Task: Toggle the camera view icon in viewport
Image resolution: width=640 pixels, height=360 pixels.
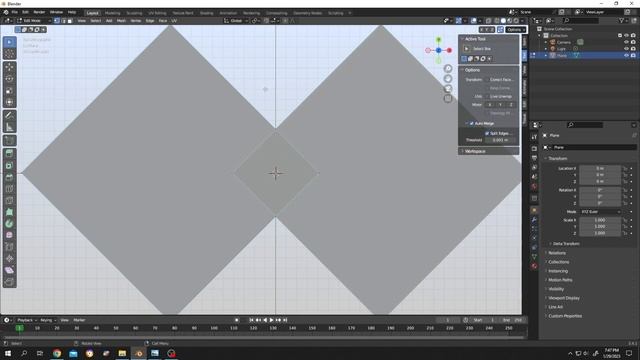Action: click(x=448, y=89)
